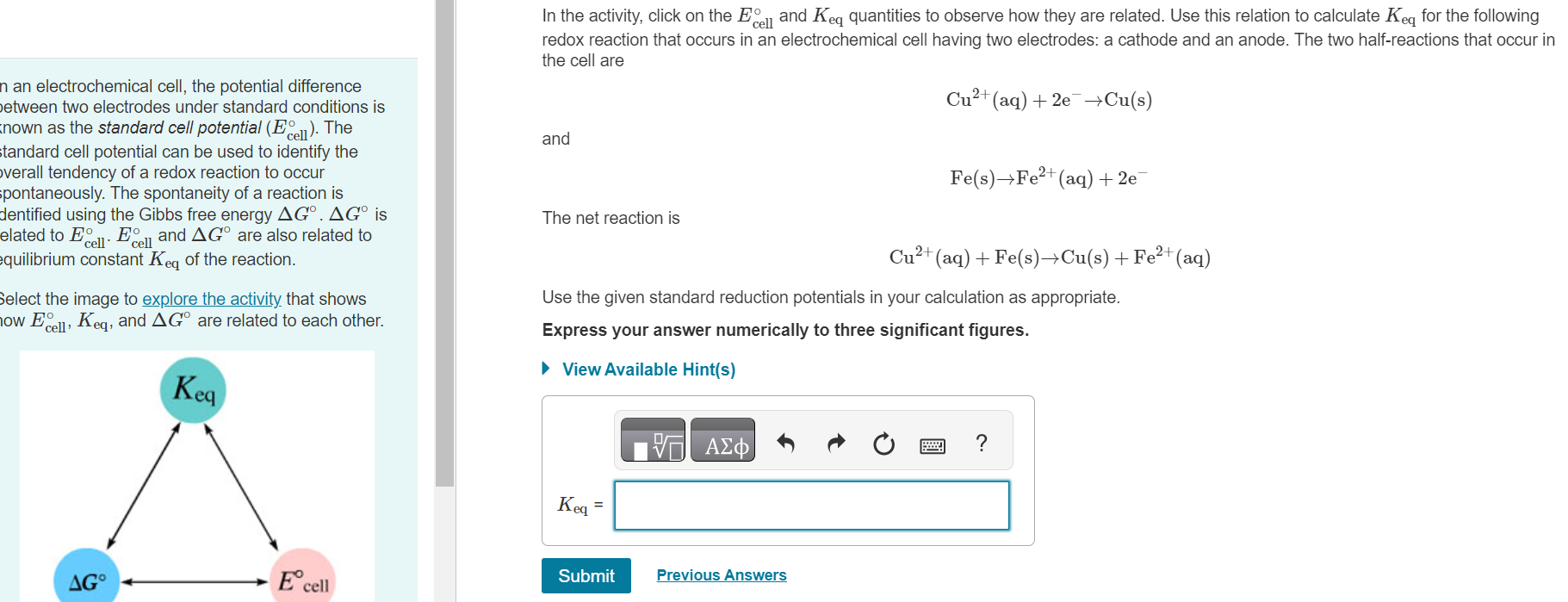Reset the answer field with circular arrow
Image resolution: width=1568 pixels, height=602 pixels.
(x=883, y=441)
